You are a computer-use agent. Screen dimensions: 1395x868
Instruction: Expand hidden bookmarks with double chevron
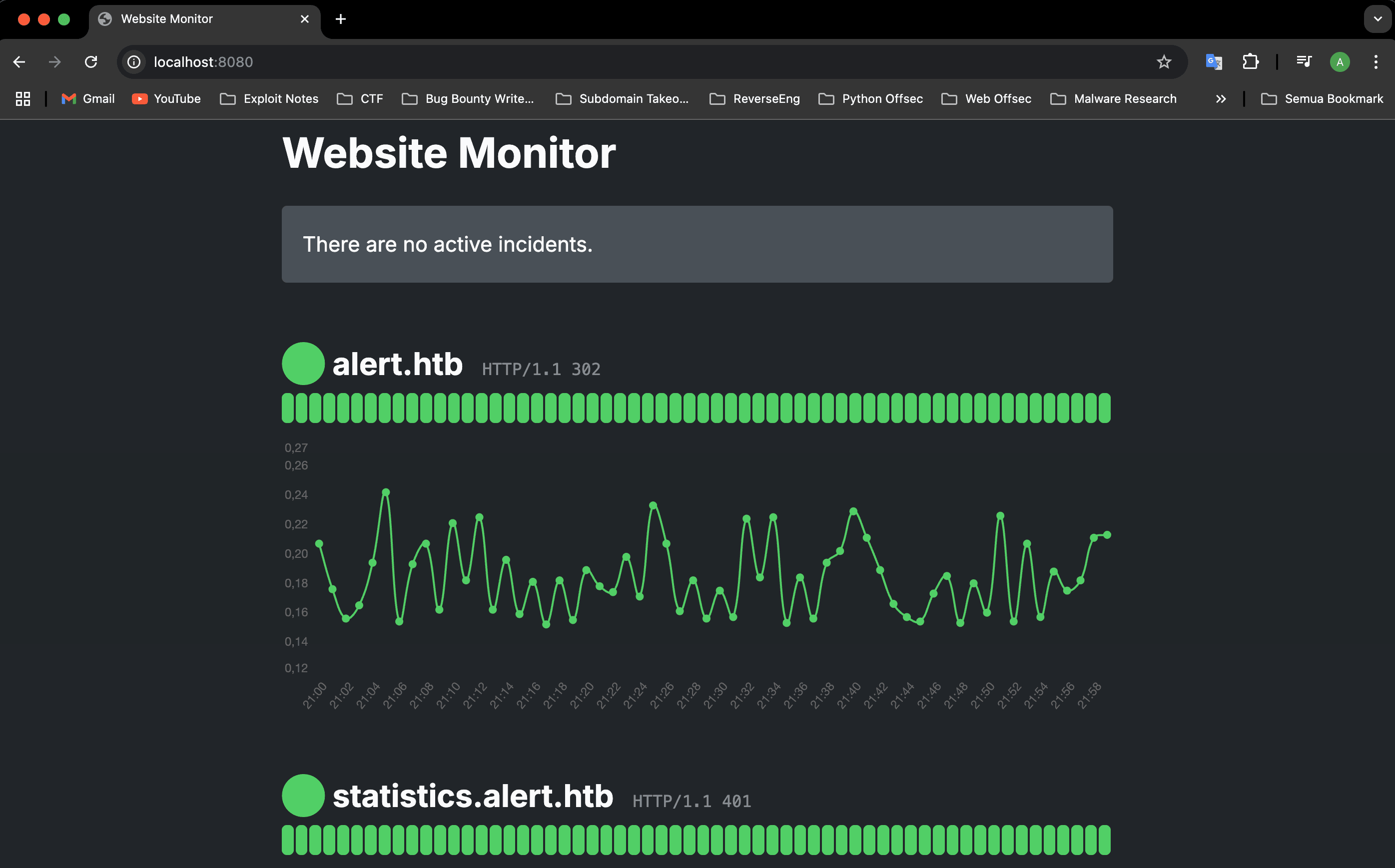(x=1221, y=99)
